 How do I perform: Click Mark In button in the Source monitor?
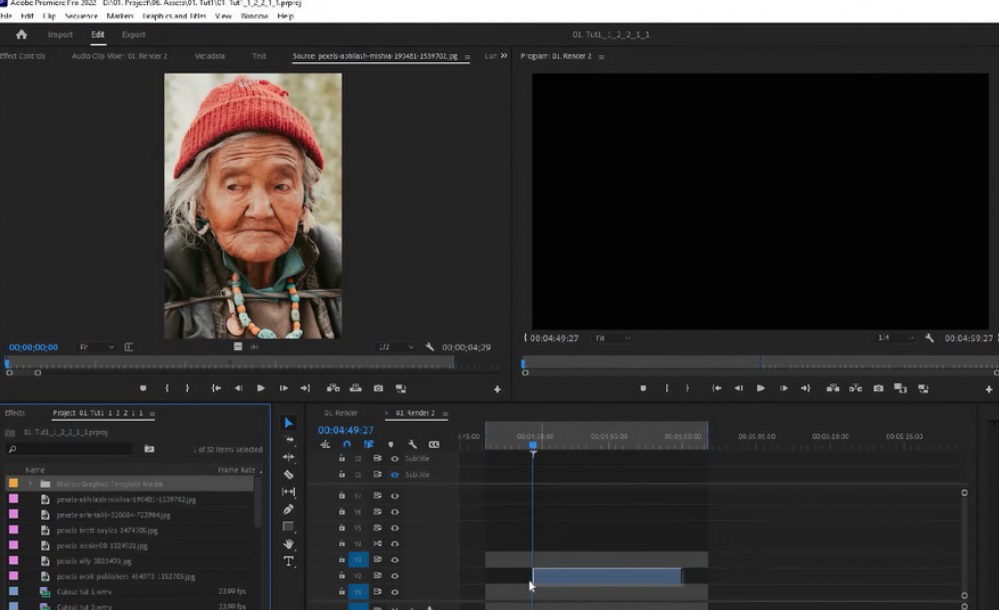[x=166, y=388]
